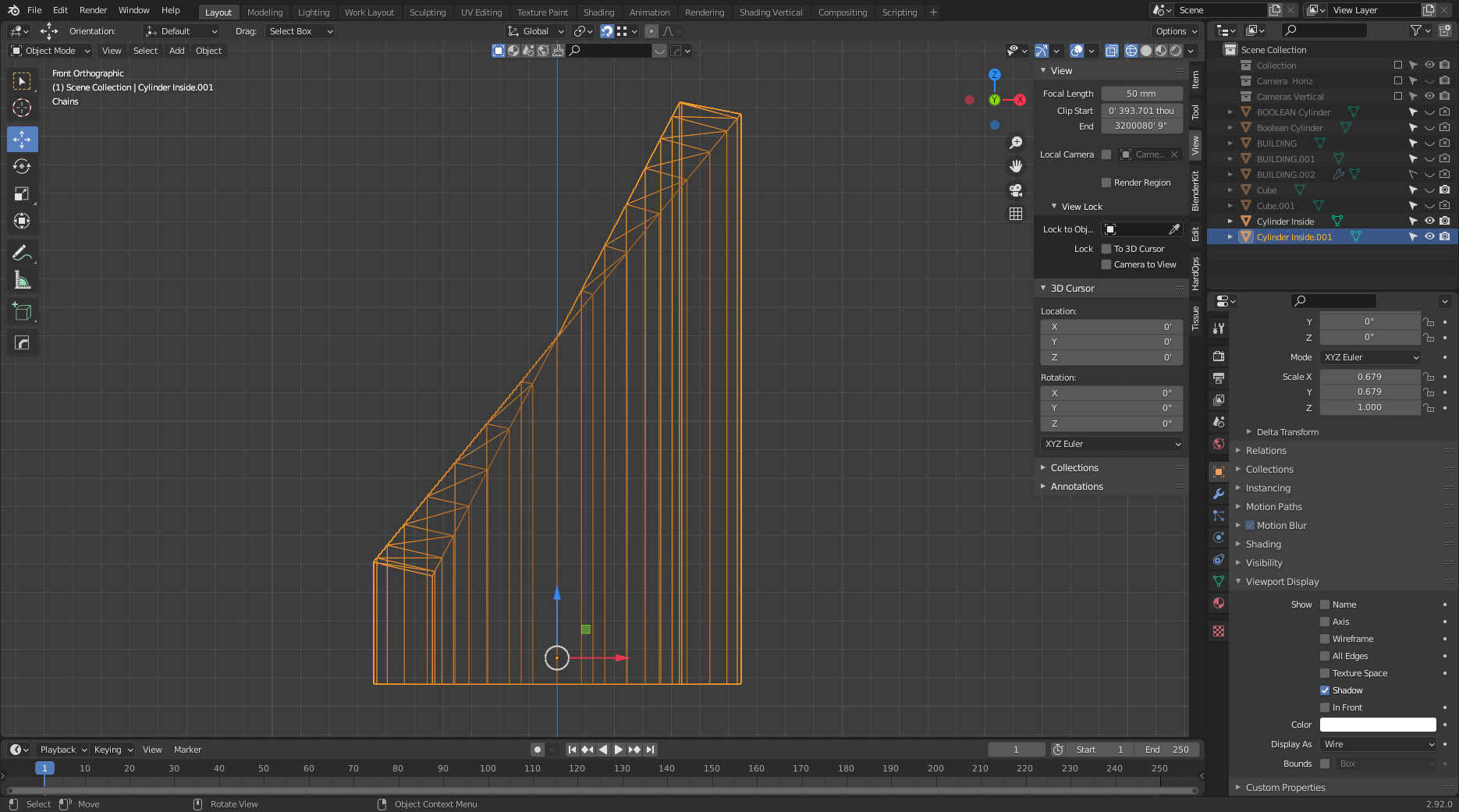Open the Render menu

tap(93, 10)
